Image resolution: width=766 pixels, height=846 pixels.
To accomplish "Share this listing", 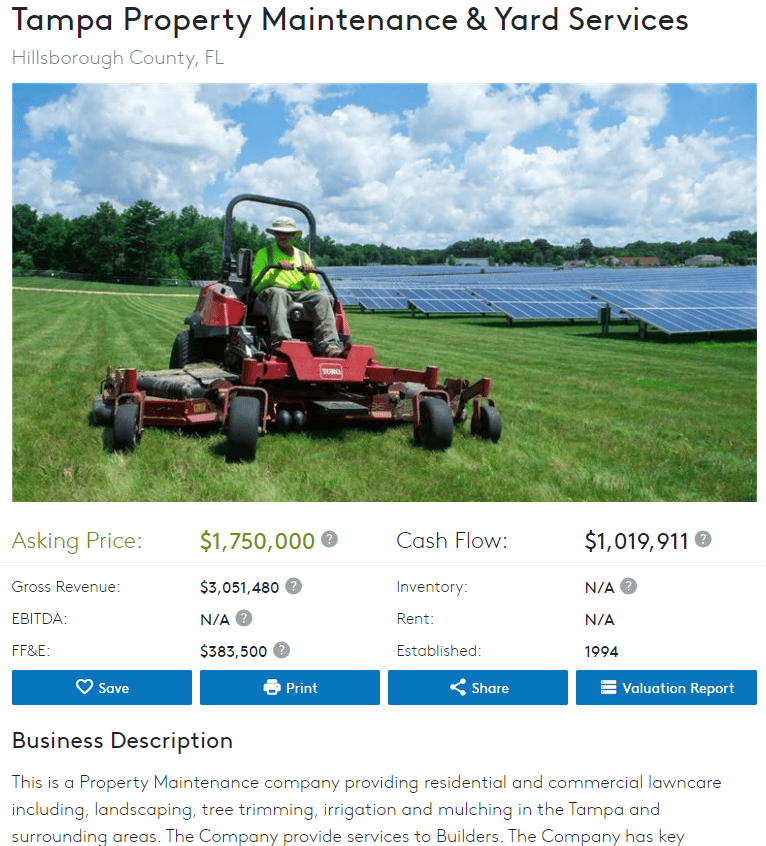I will point(478,687).
